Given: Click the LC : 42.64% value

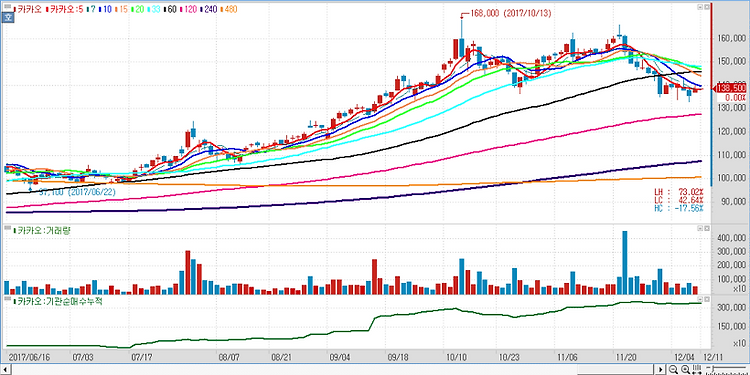Looking at the screenshot, I should point(679,200).
